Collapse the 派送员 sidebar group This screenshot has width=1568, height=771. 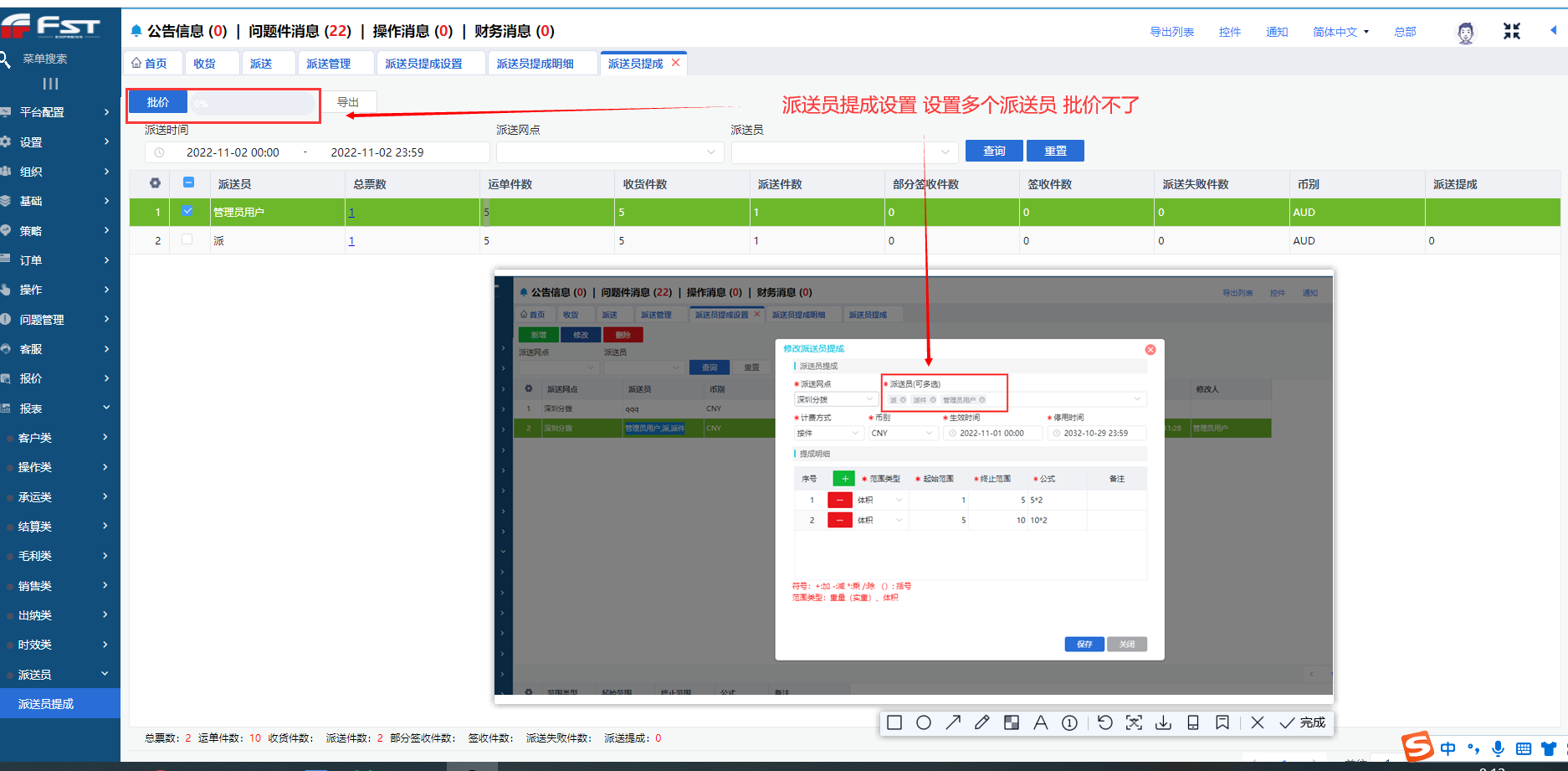[x=59, y=675]
